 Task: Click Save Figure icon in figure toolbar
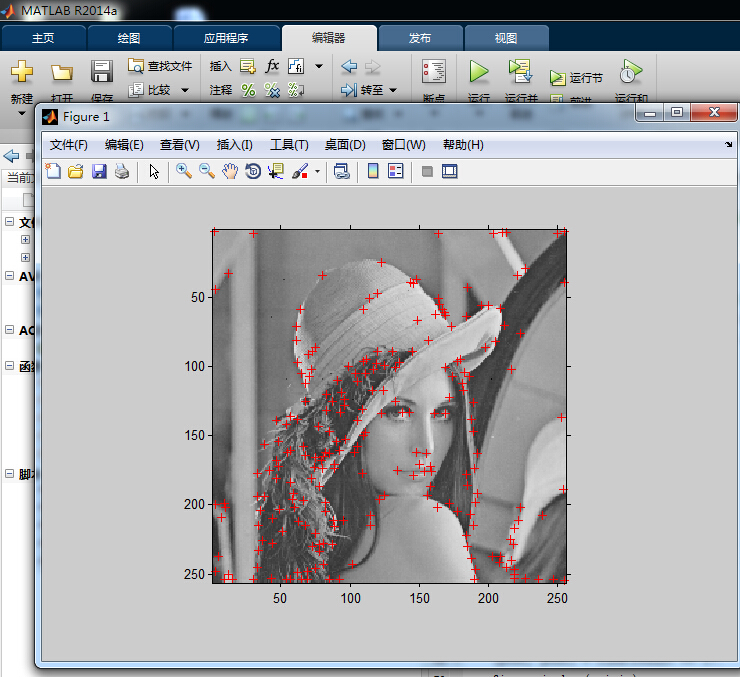[99, 171]
